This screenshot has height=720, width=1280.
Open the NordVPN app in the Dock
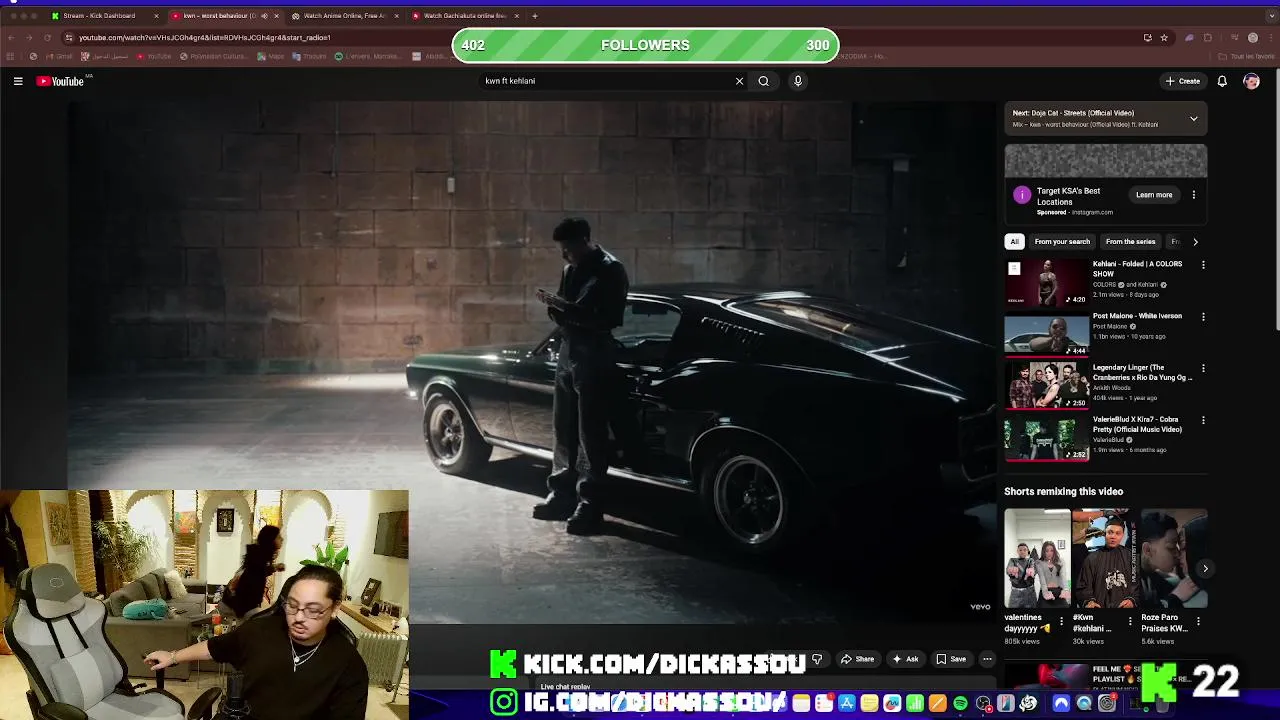1061,704
